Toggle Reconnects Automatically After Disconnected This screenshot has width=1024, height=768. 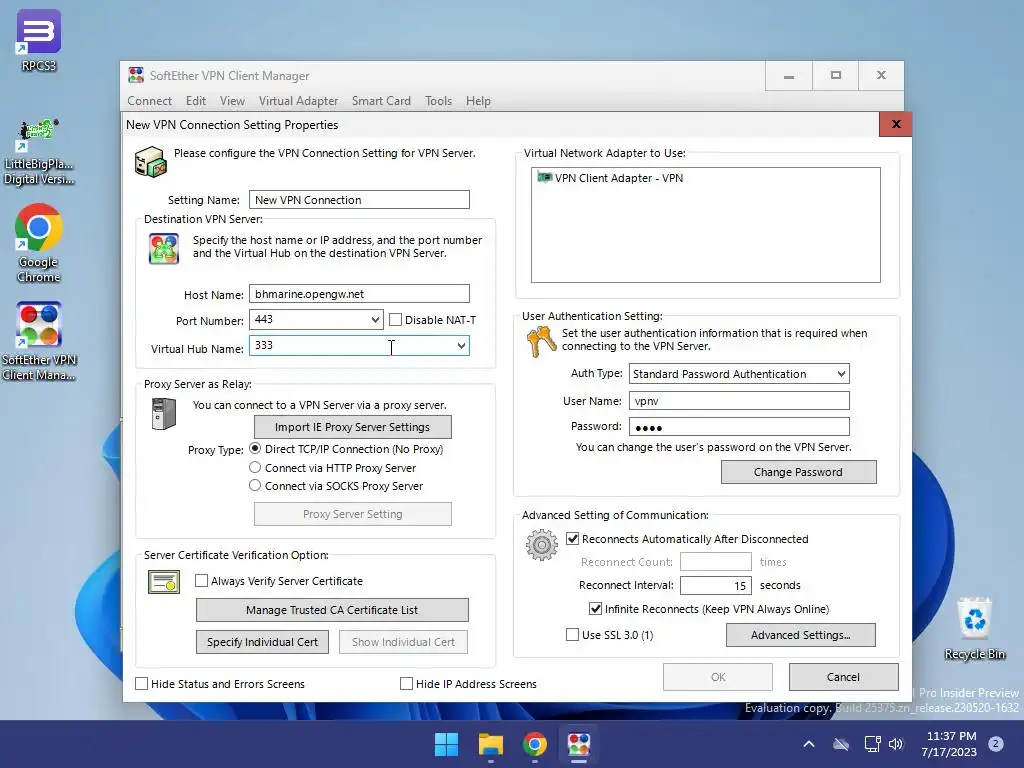pyautogui.click(x=572, y=539)
